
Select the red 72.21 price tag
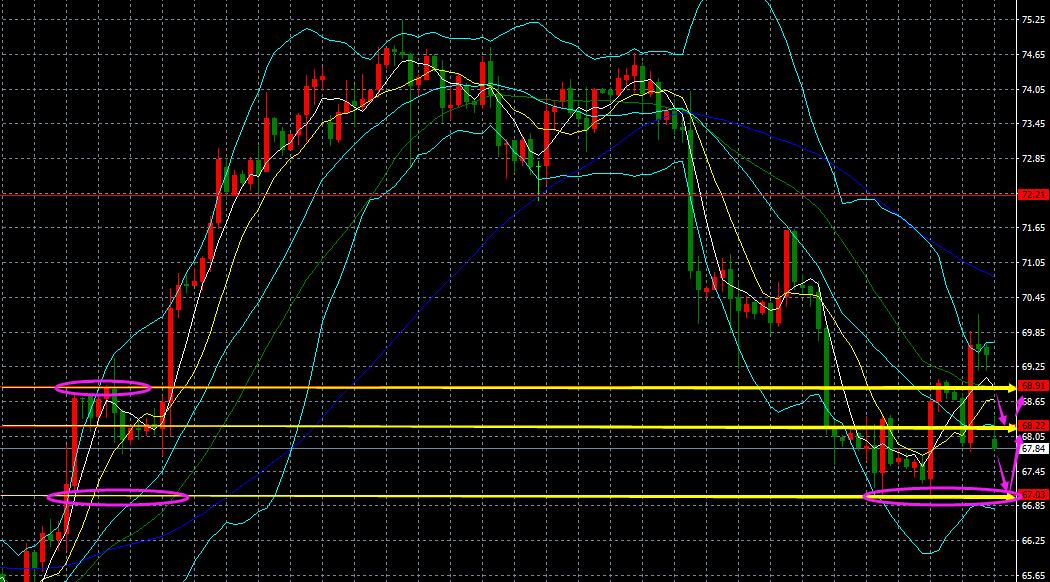tap(1033, 195)
